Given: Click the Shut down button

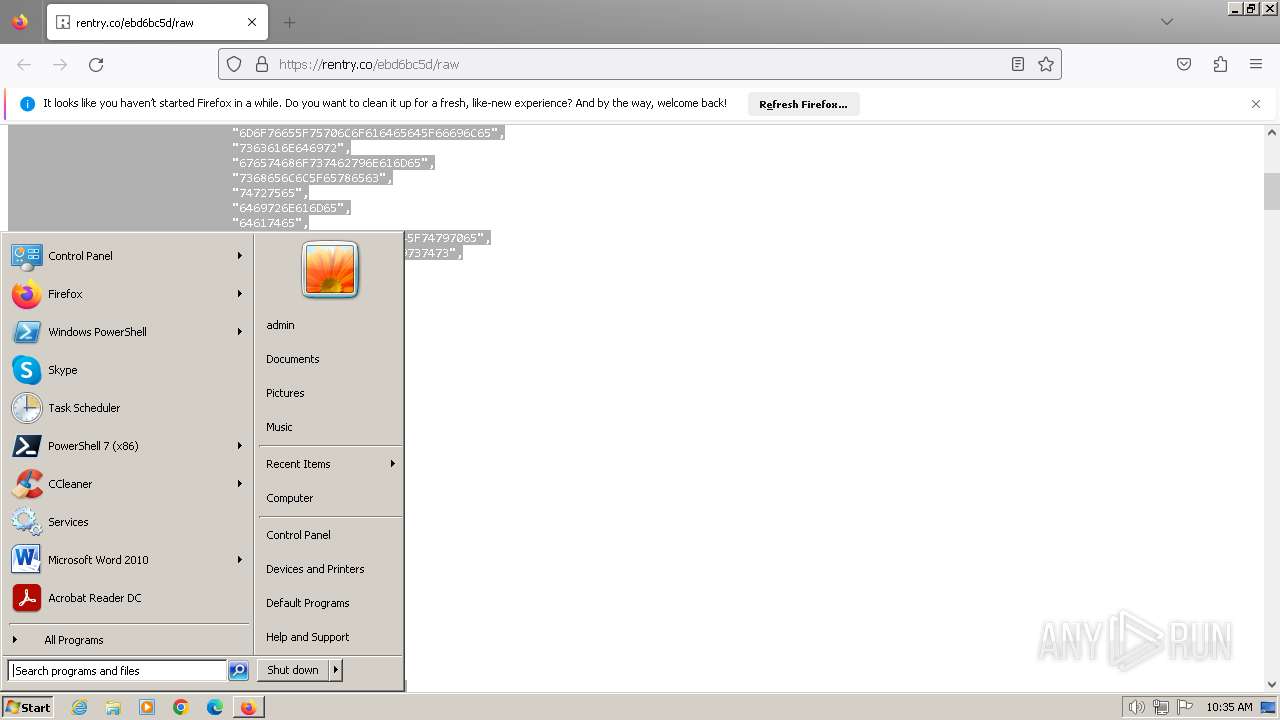Looking at the screenshot, I should click(x=293, y=670).
